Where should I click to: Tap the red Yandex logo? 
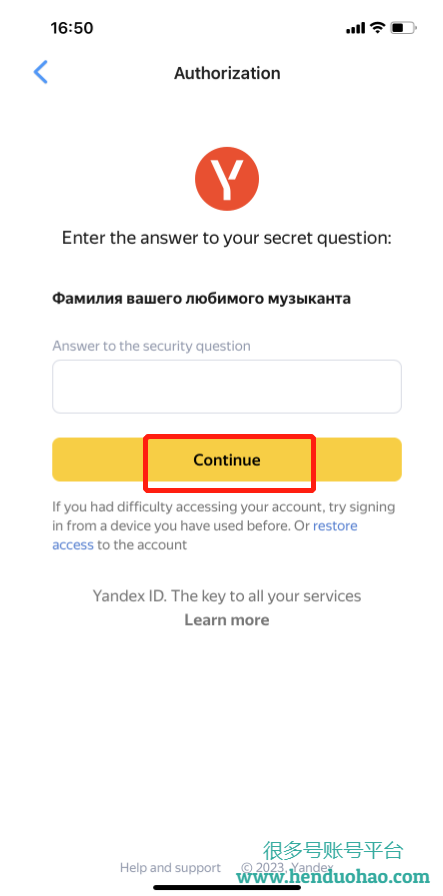tap(227, 179)
